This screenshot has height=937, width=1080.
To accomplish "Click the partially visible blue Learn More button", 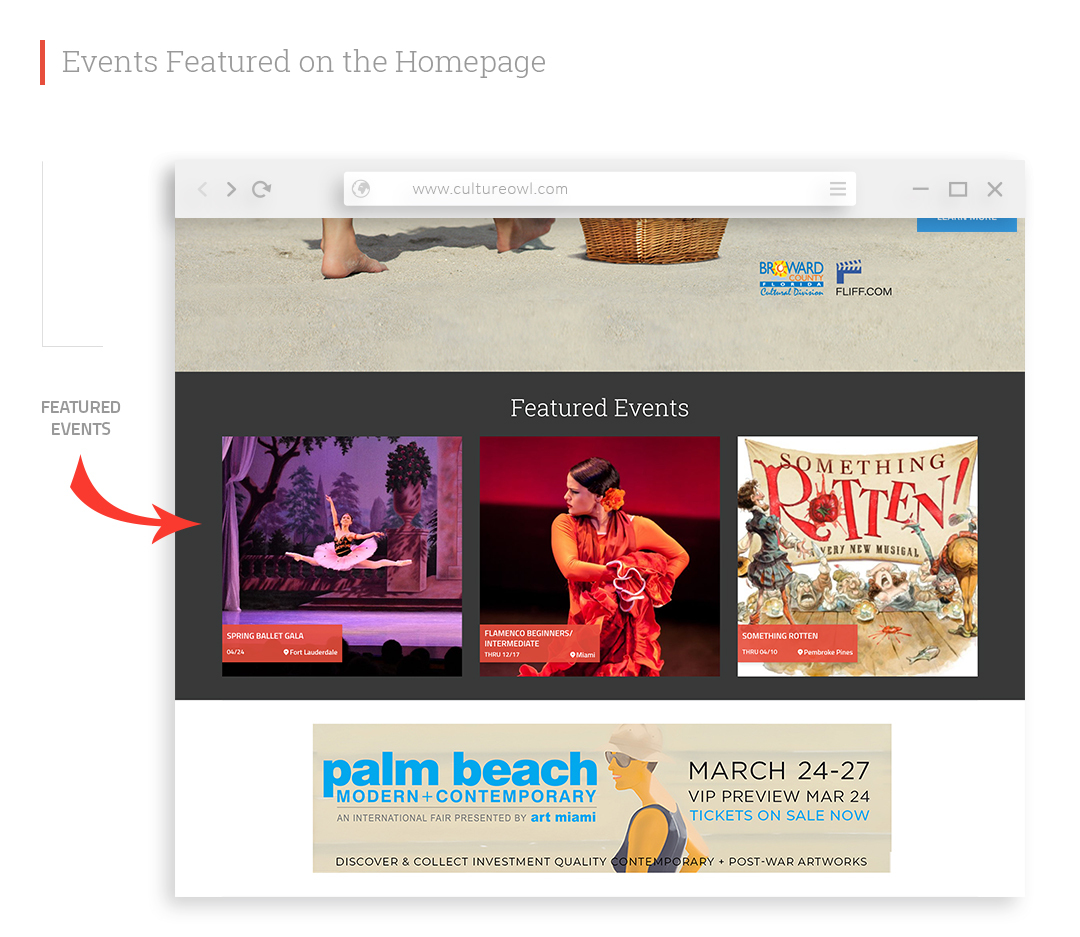I will coord(966,223).
